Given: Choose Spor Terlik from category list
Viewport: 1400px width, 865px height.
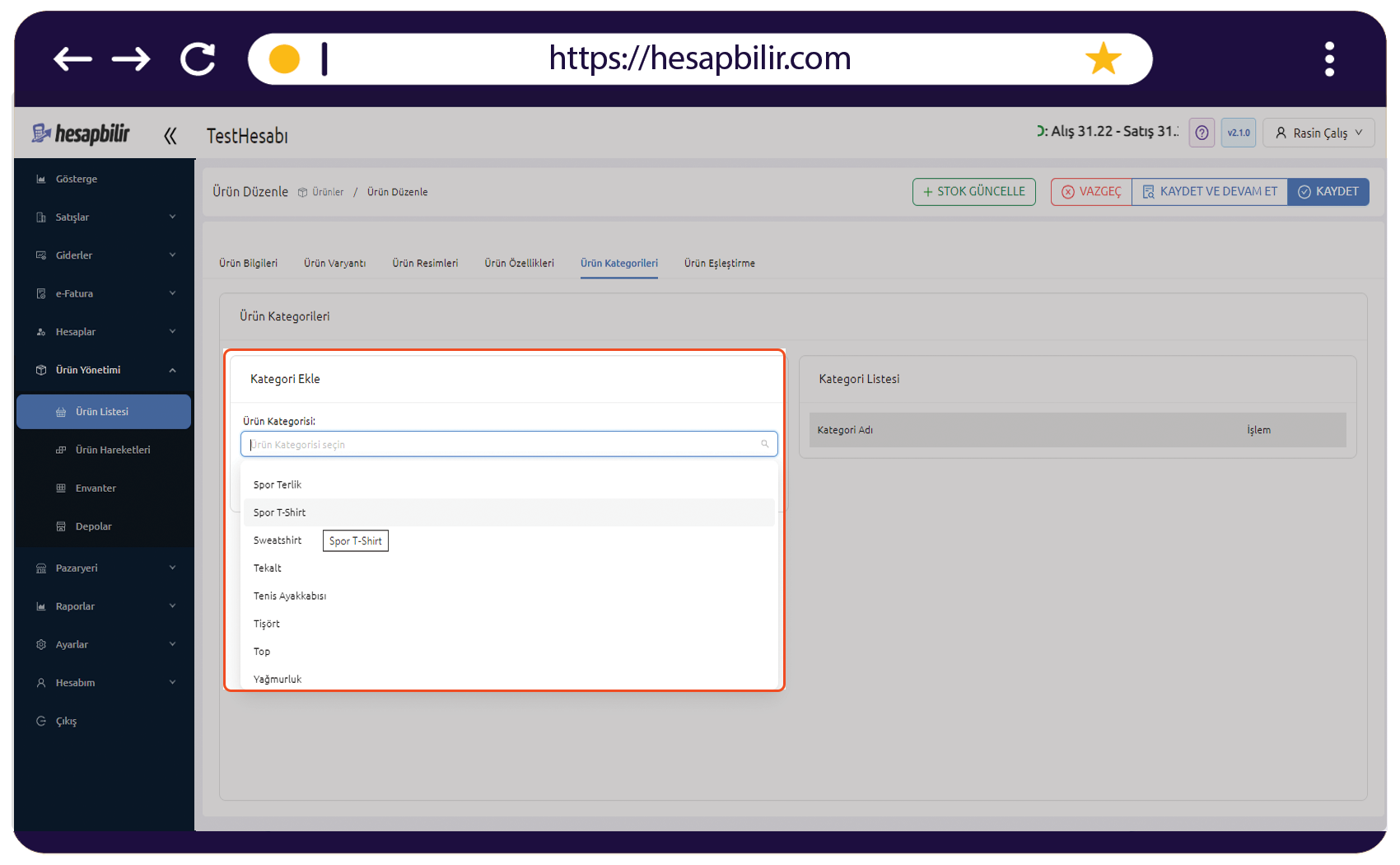Looking at the screenshot, I should [509, 485].
